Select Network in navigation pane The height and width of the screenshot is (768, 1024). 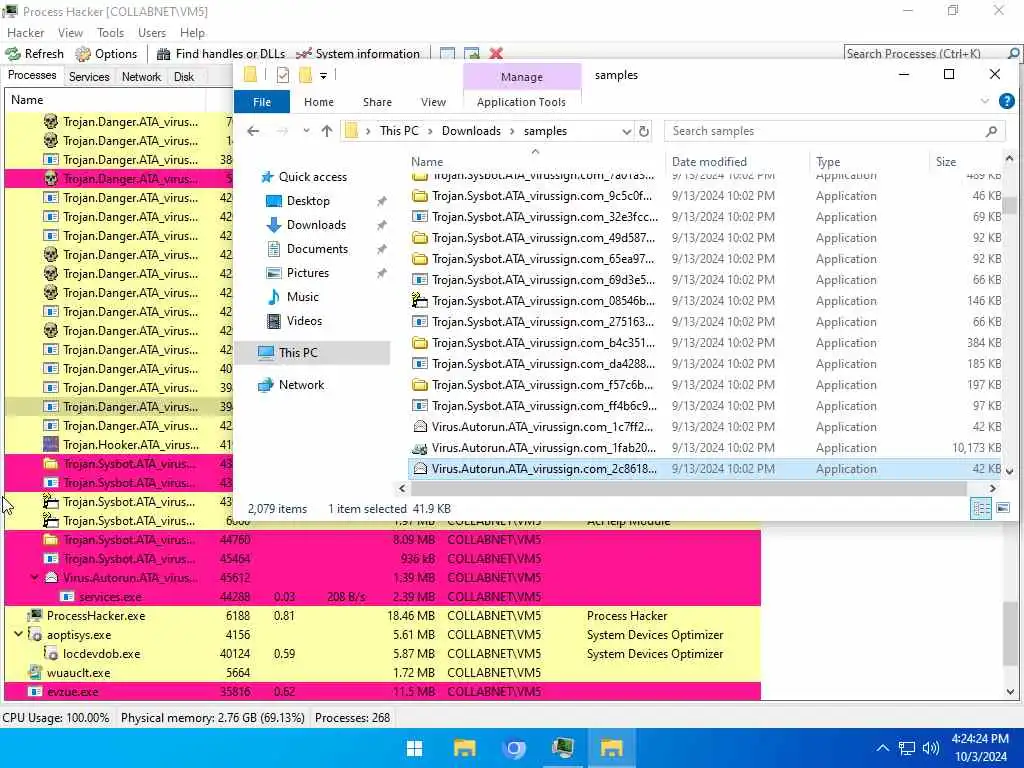coord(291,385)
